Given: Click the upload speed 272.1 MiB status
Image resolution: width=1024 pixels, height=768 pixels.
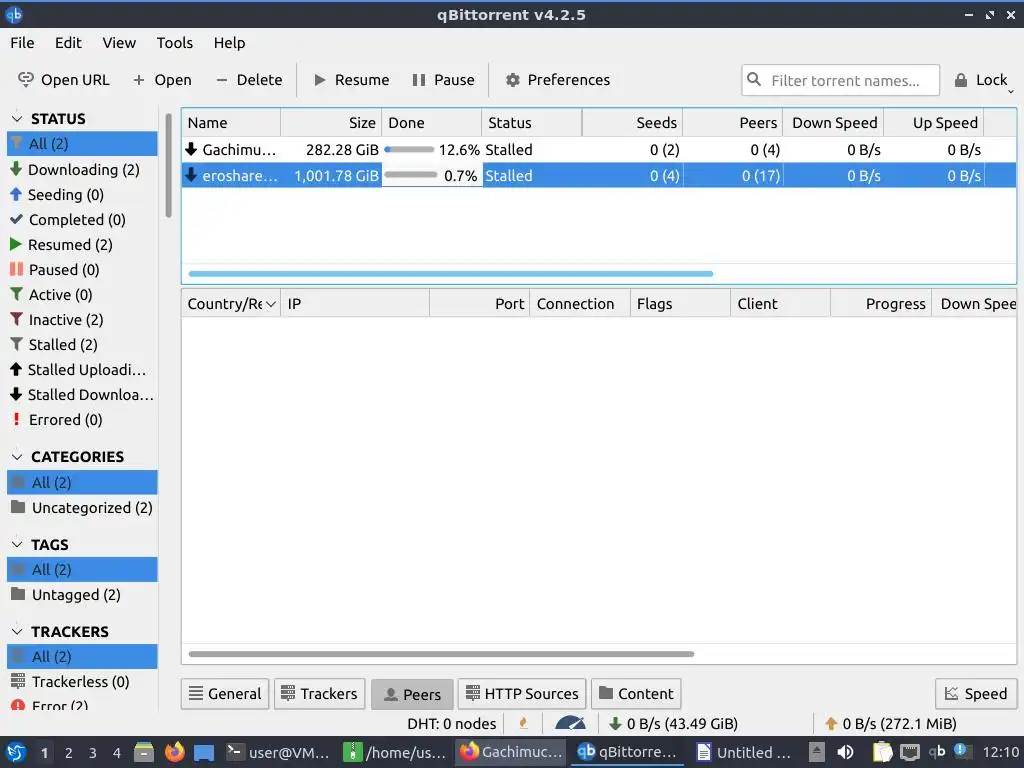Looking at the screenshot, I should pyautogui.click(x=890, y=724).
